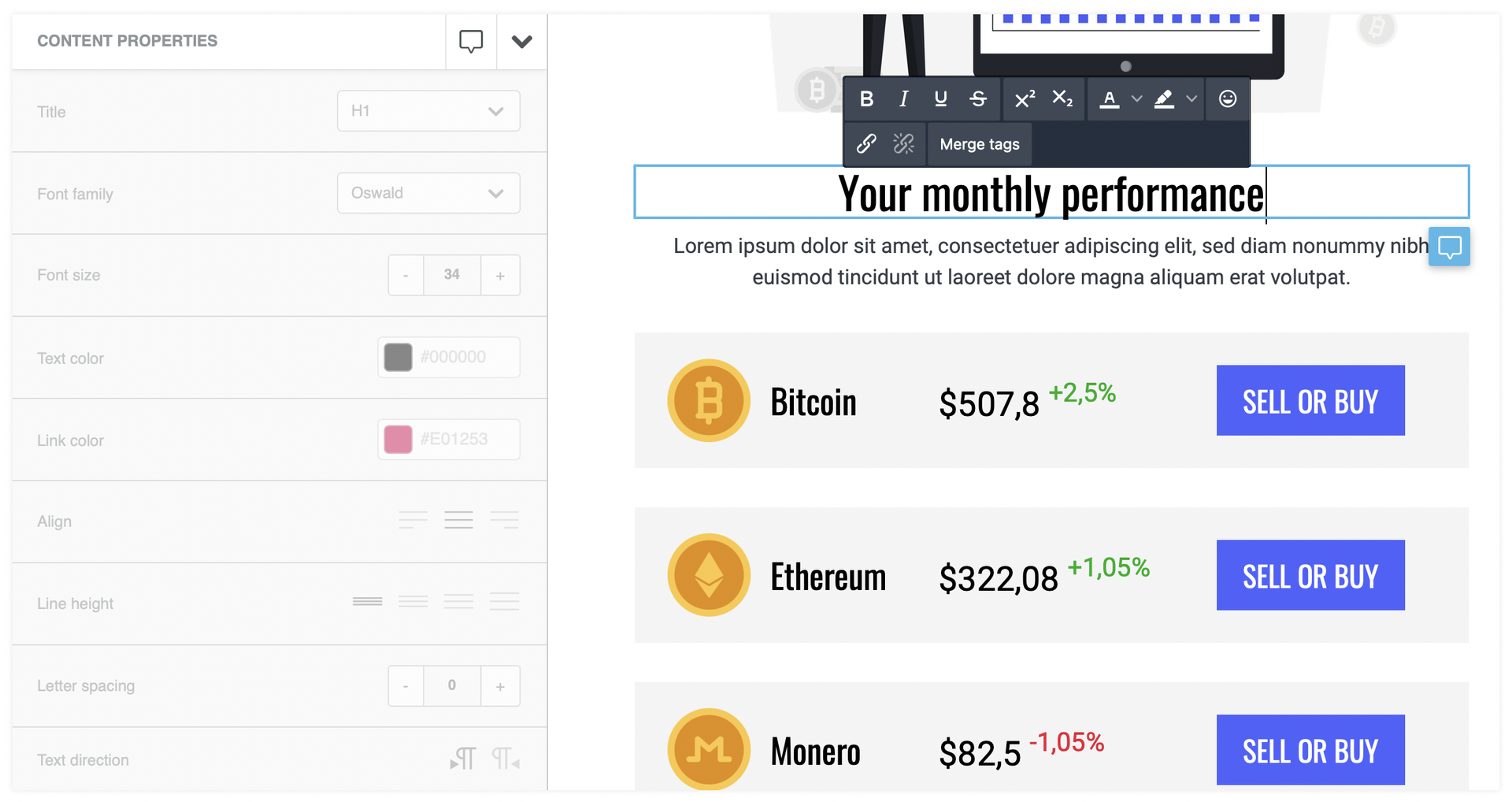
Task: Select right-to-left text direction
Action: 506,759
